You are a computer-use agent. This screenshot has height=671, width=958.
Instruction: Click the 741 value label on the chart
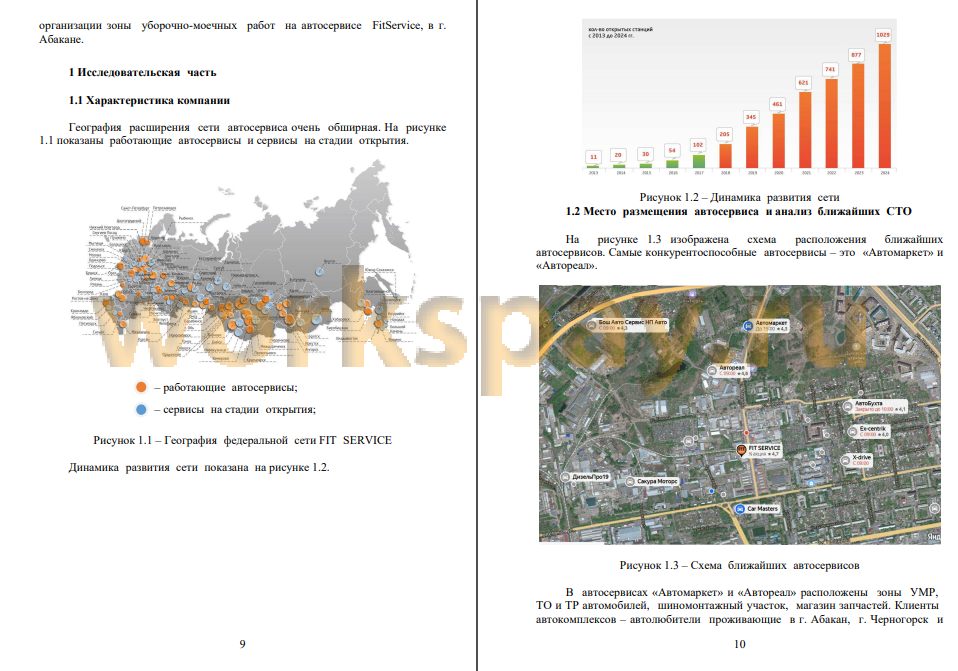click(830, 69)
